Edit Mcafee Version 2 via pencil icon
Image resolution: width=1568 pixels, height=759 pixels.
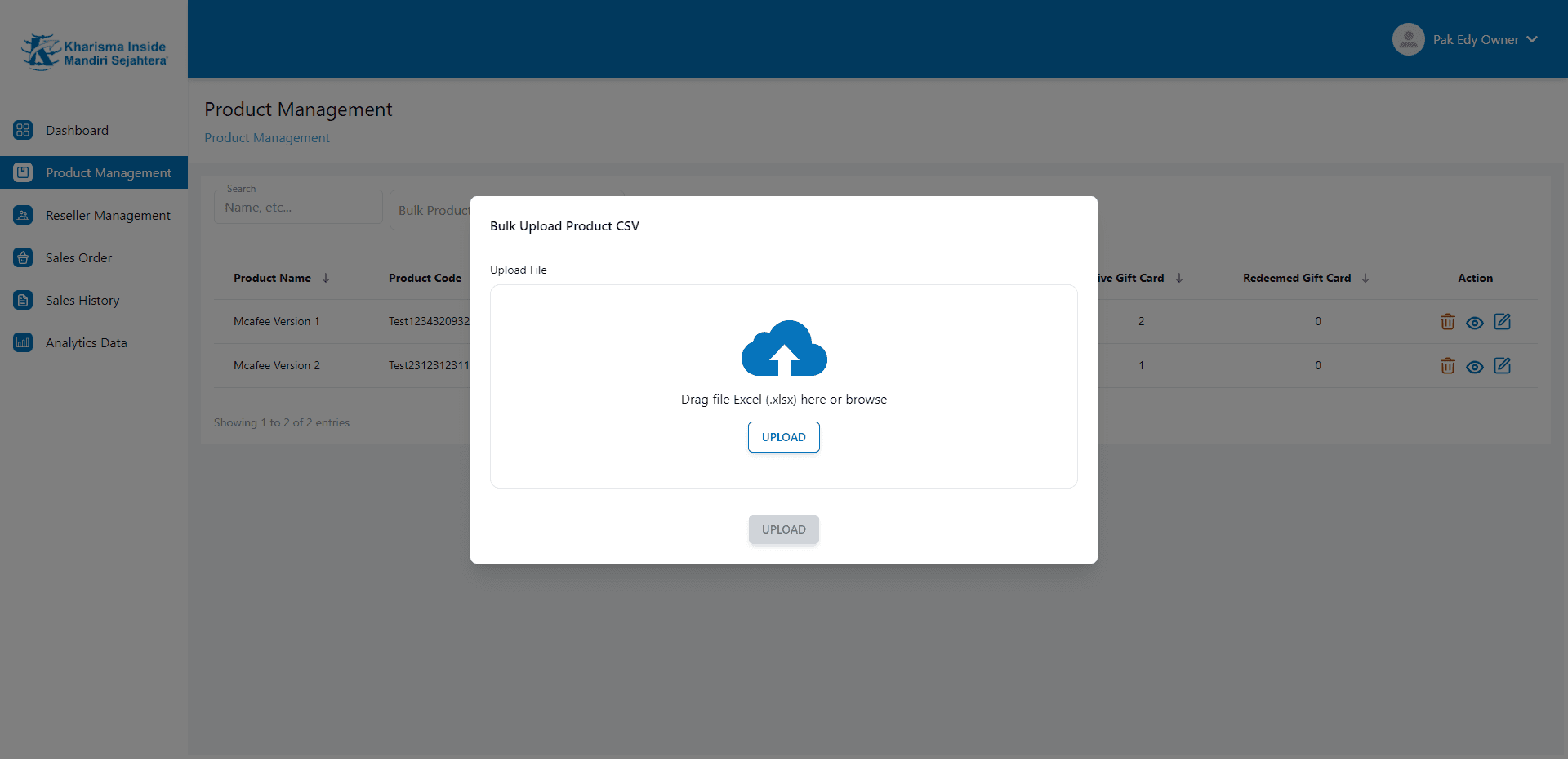pos(1502,366)
